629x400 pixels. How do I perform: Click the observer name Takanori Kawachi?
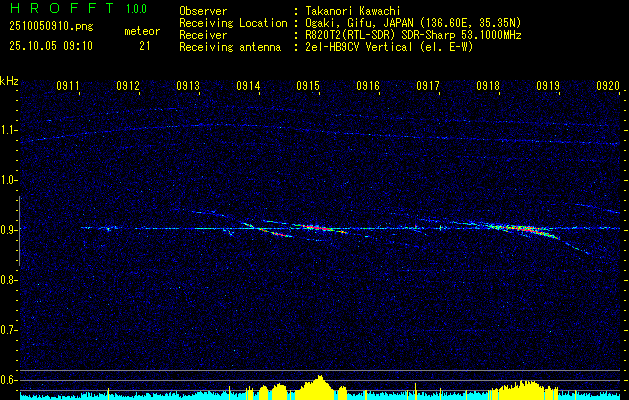click(351, 11)
